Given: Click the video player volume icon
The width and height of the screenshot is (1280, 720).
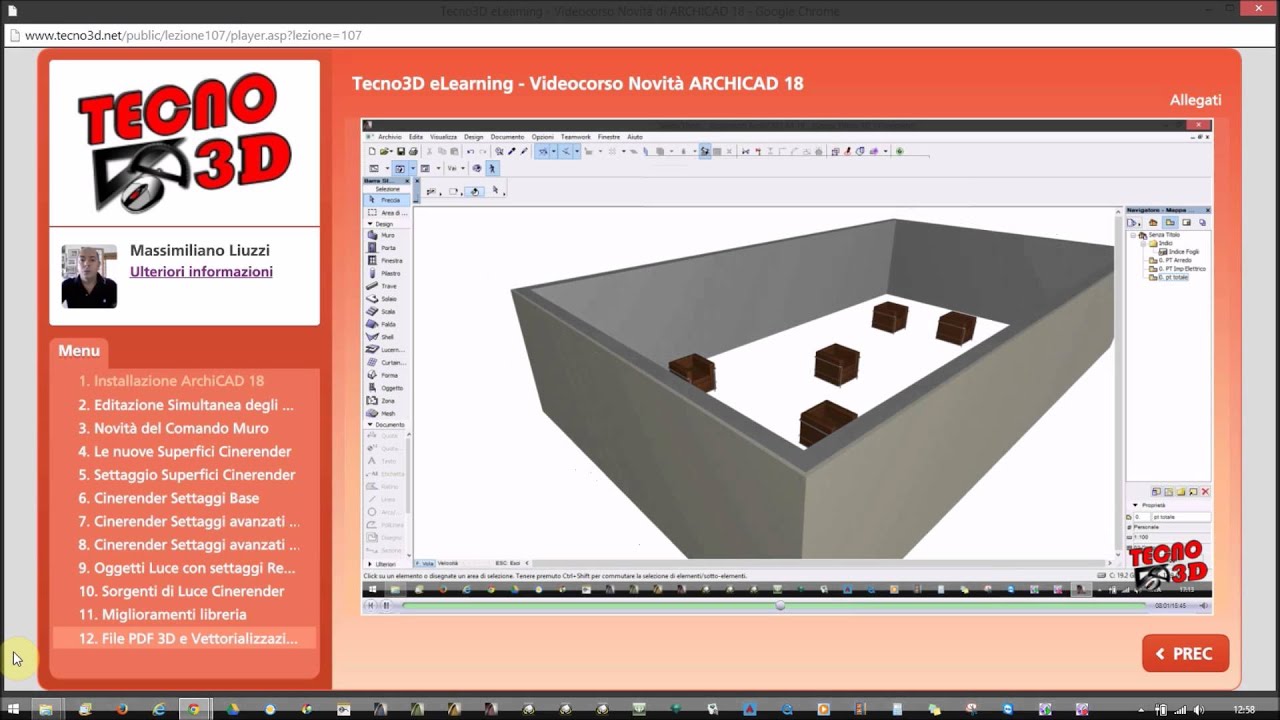Looking at the screenshot, I should pyautogui.click(x=1203, y=605).
